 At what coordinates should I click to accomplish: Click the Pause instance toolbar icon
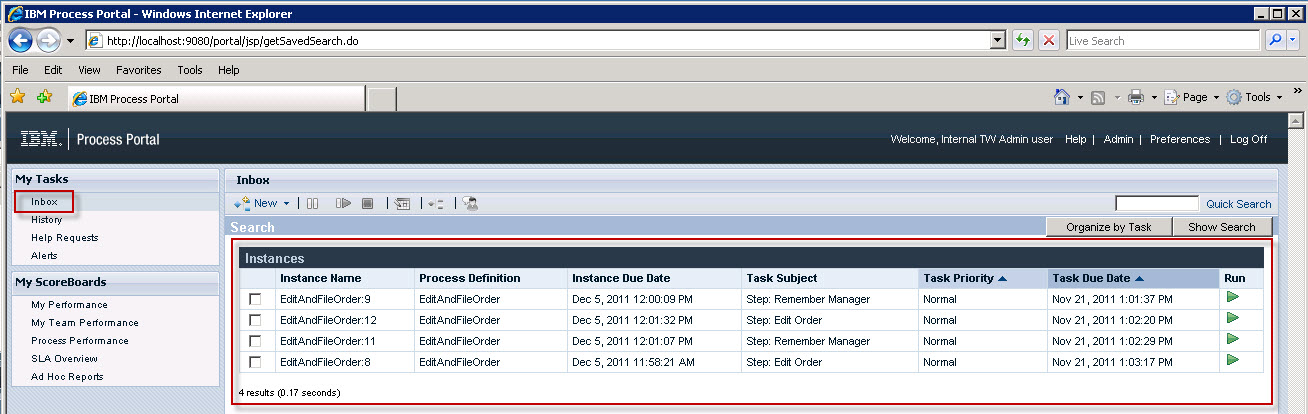313,203
